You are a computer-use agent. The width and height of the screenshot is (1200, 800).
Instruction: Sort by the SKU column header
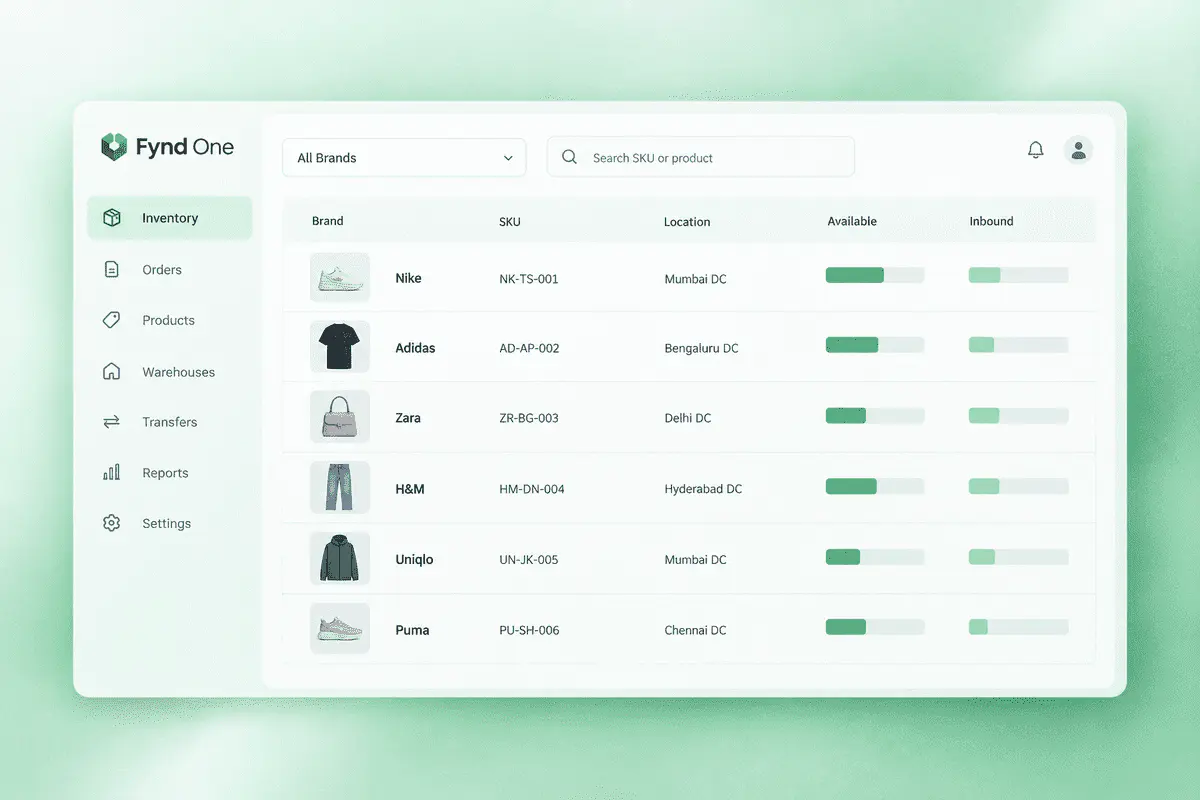click(510, 221)
